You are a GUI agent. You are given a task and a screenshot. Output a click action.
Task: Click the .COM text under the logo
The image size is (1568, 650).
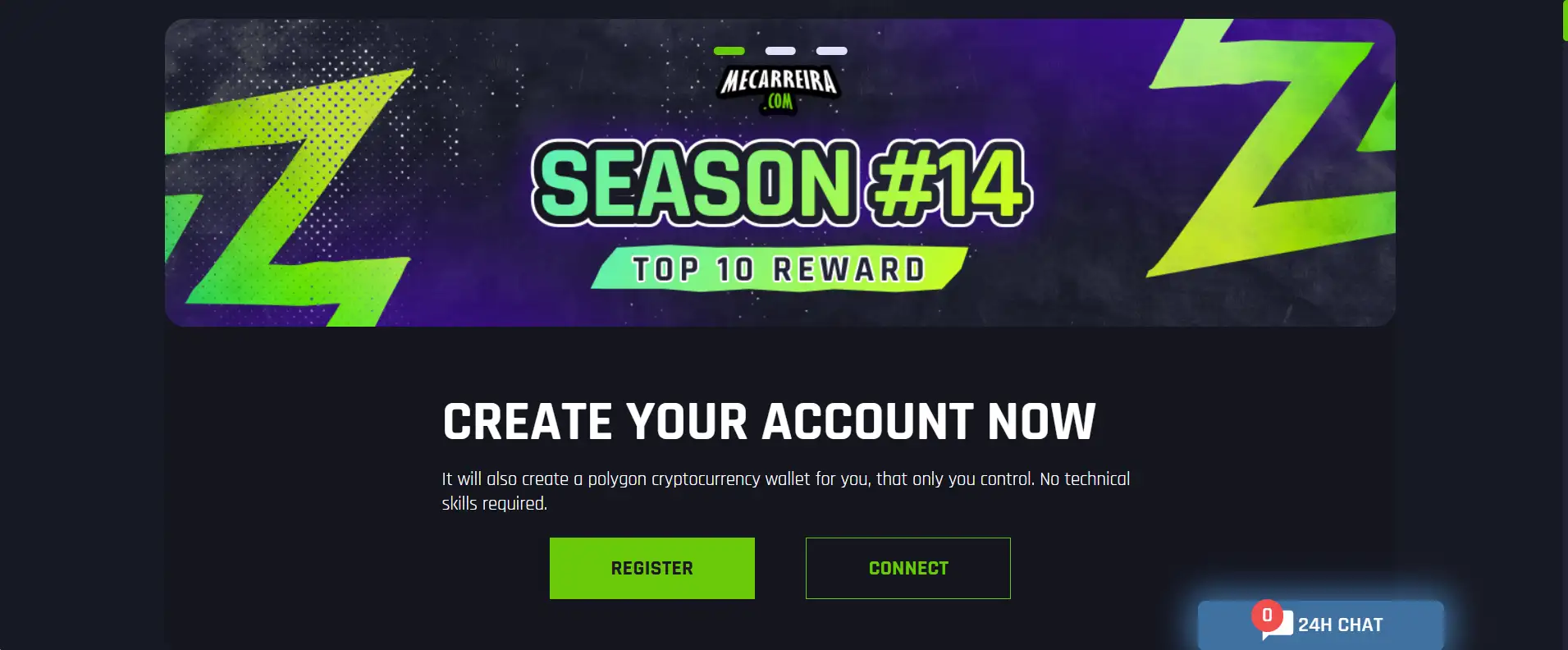point(779,102)
